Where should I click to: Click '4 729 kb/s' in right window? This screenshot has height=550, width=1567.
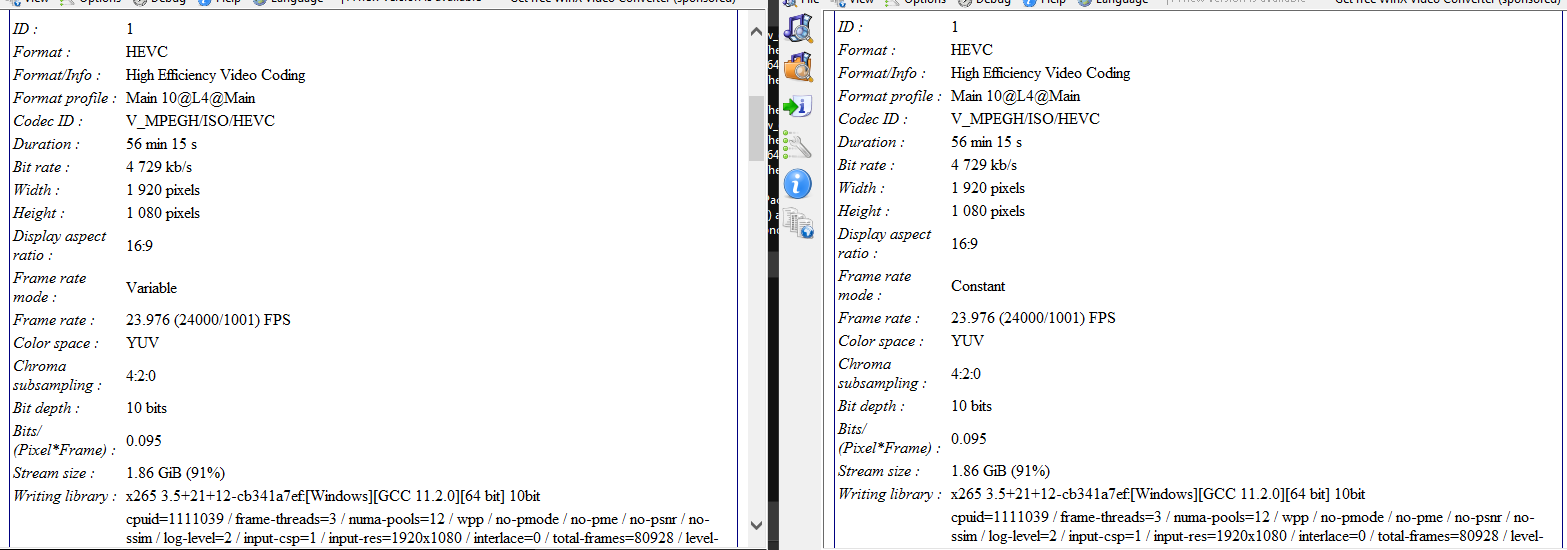click(984, 165)
